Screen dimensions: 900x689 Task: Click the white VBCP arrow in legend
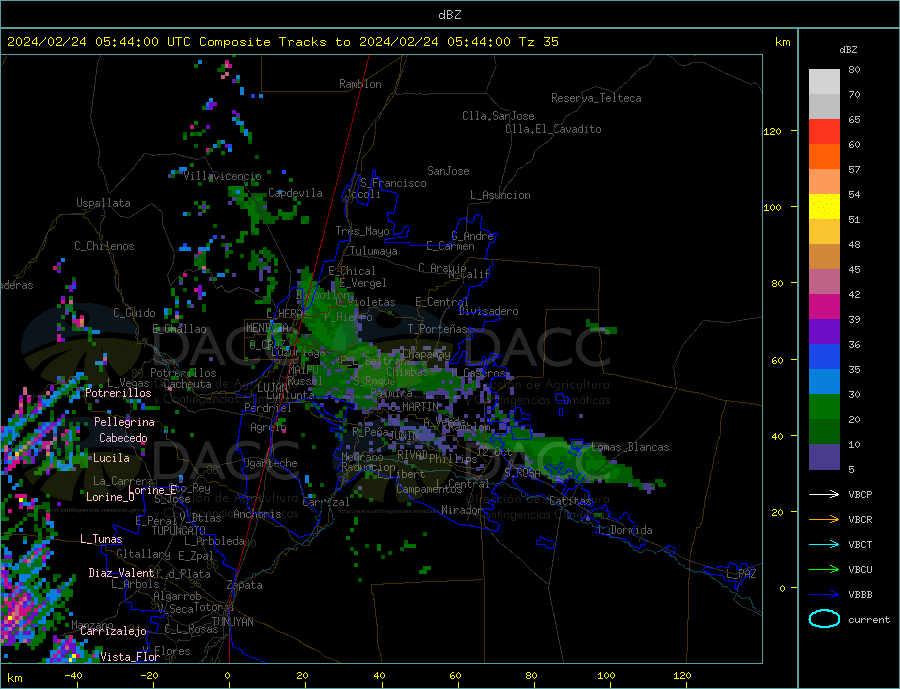[825, 494]
